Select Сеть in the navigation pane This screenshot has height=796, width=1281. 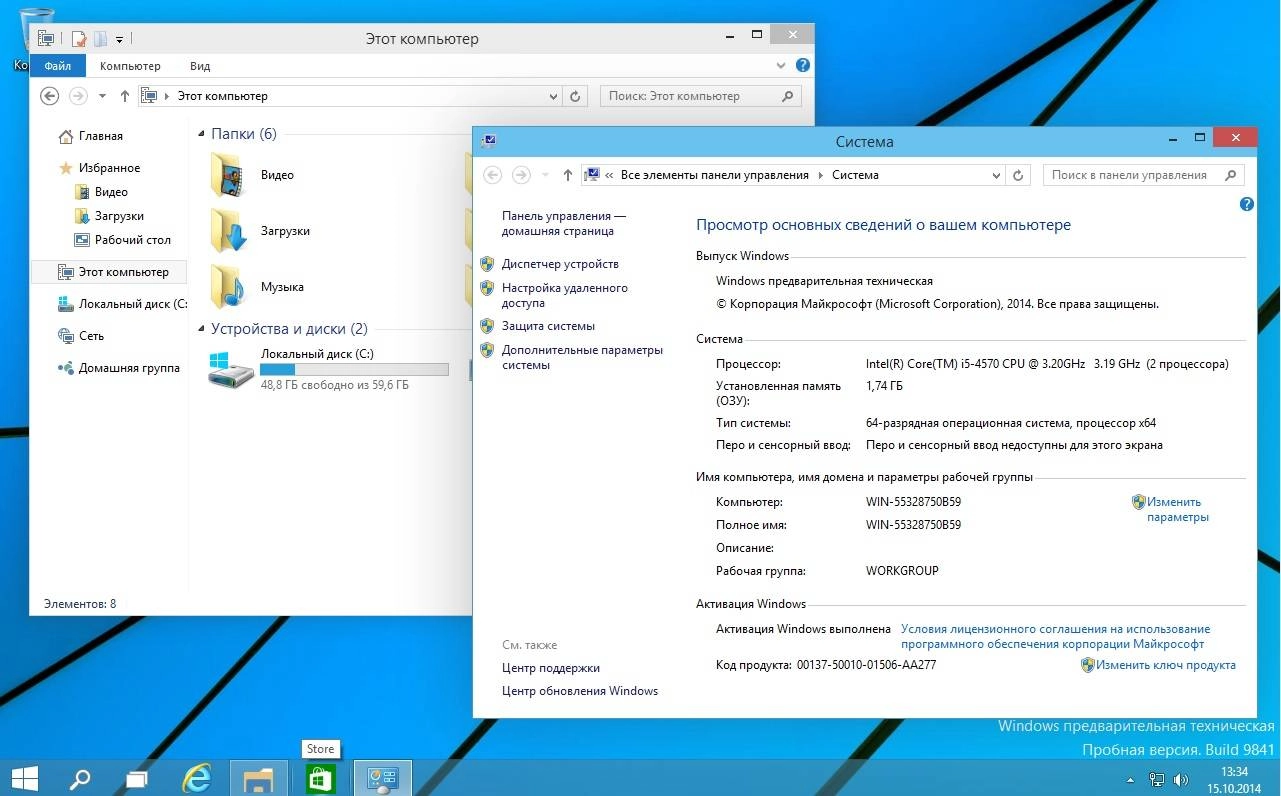pos(91,336)
